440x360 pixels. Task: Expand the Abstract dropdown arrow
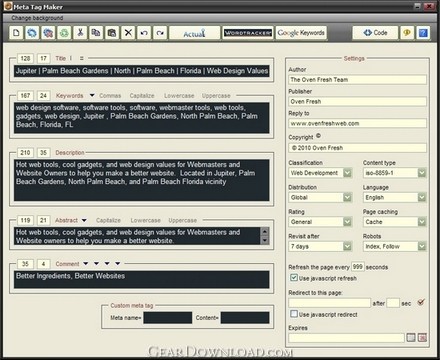84,220
